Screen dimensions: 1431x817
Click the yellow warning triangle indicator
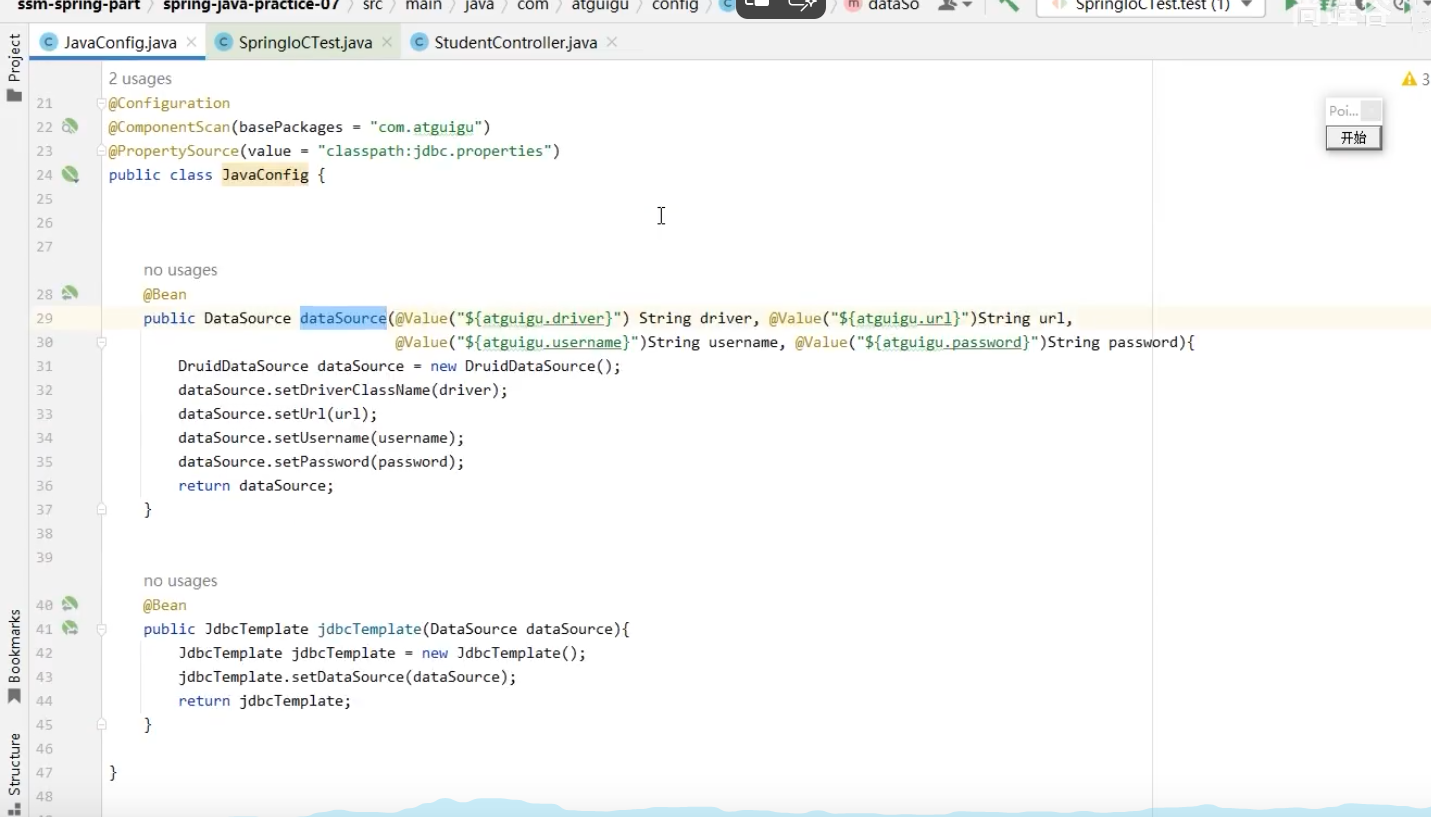coord(1409,79)
